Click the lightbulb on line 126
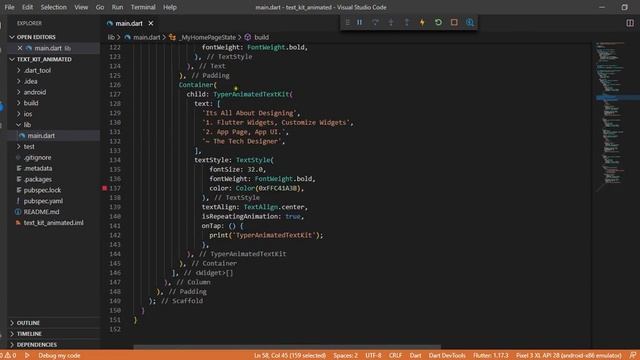 (x=236, y=88)
